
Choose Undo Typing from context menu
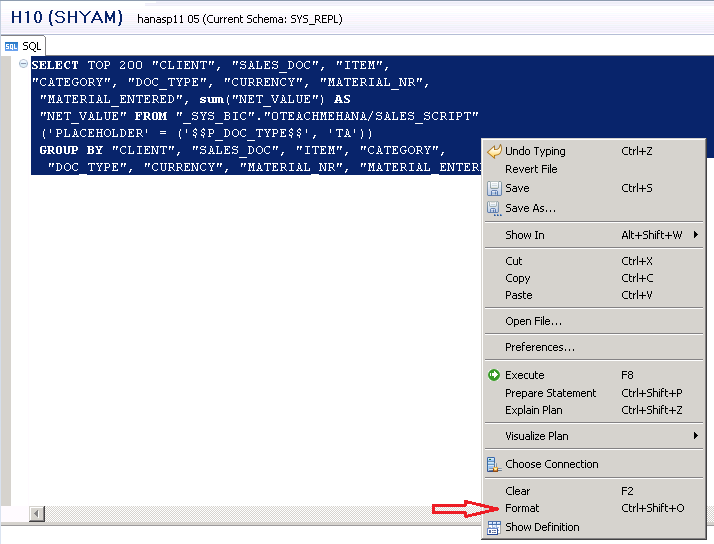click(594, 151)
